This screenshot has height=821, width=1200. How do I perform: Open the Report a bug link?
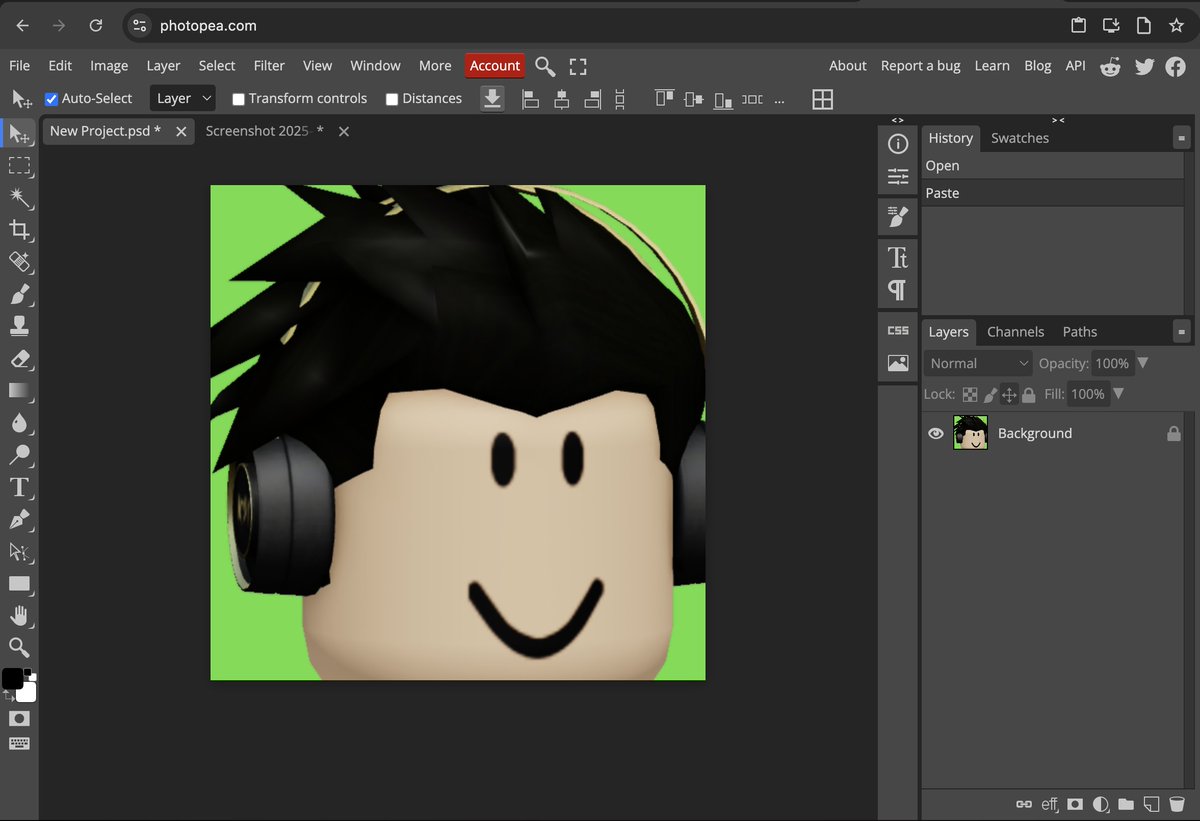(x=920, y=66)
